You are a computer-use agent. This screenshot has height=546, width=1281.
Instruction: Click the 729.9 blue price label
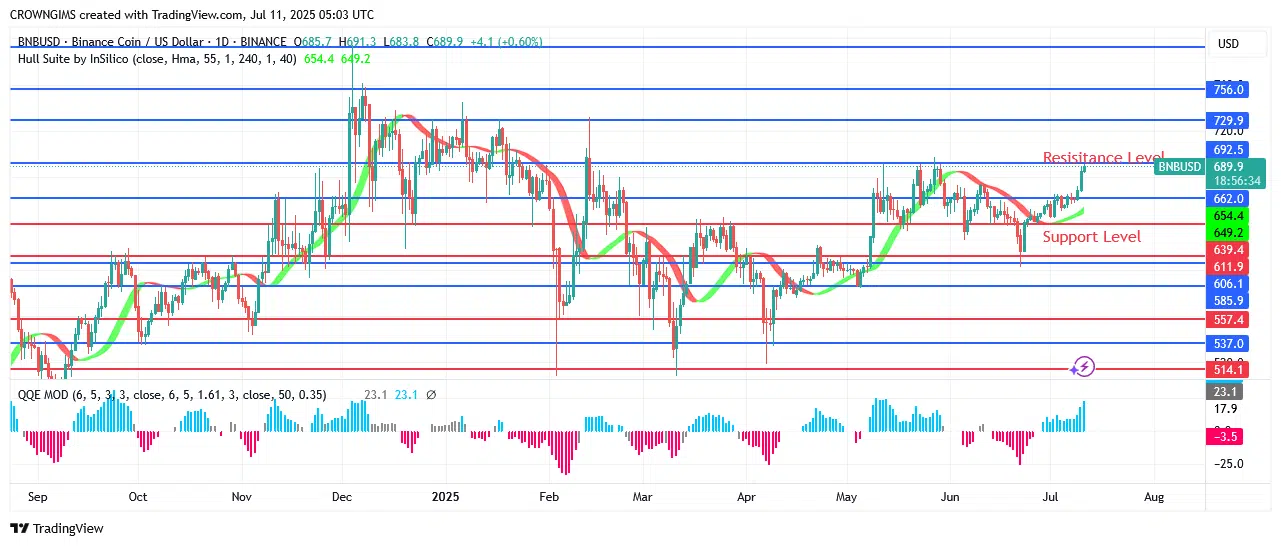tap(1227, 120)
